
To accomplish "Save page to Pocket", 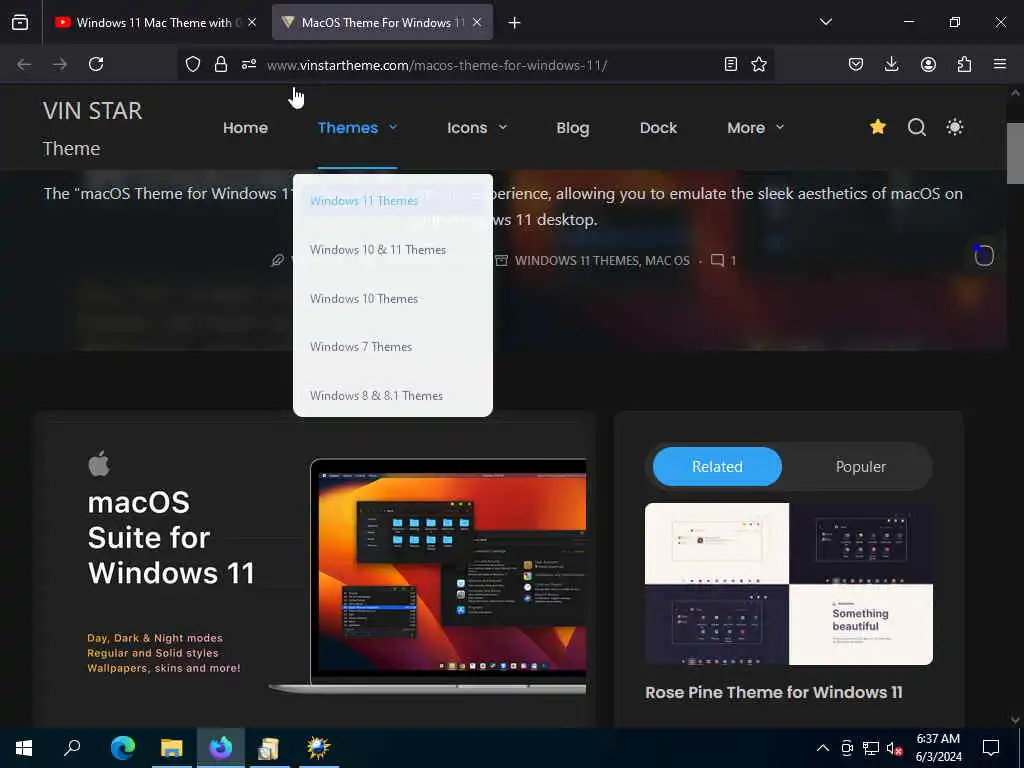I will [856, 64].
